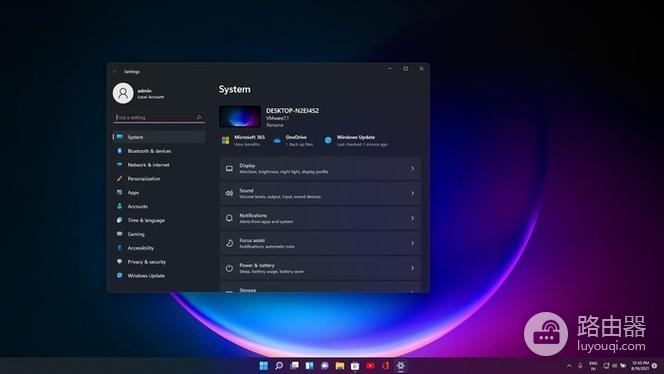Maximize the Settings window
This screenshot has width=664, height=374.
[405, 69]
